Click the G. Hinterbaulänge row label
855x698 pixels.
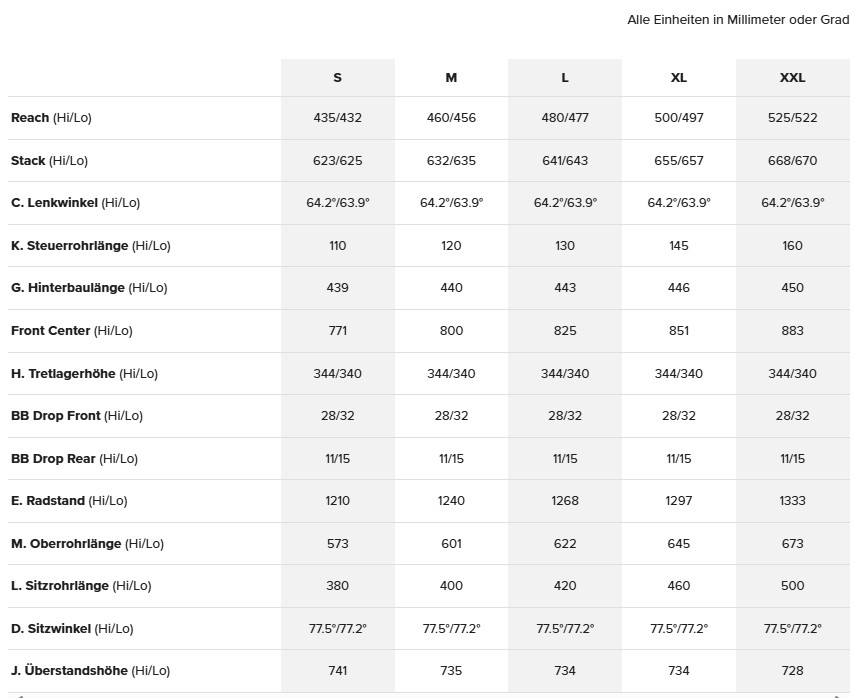point(89,287)
